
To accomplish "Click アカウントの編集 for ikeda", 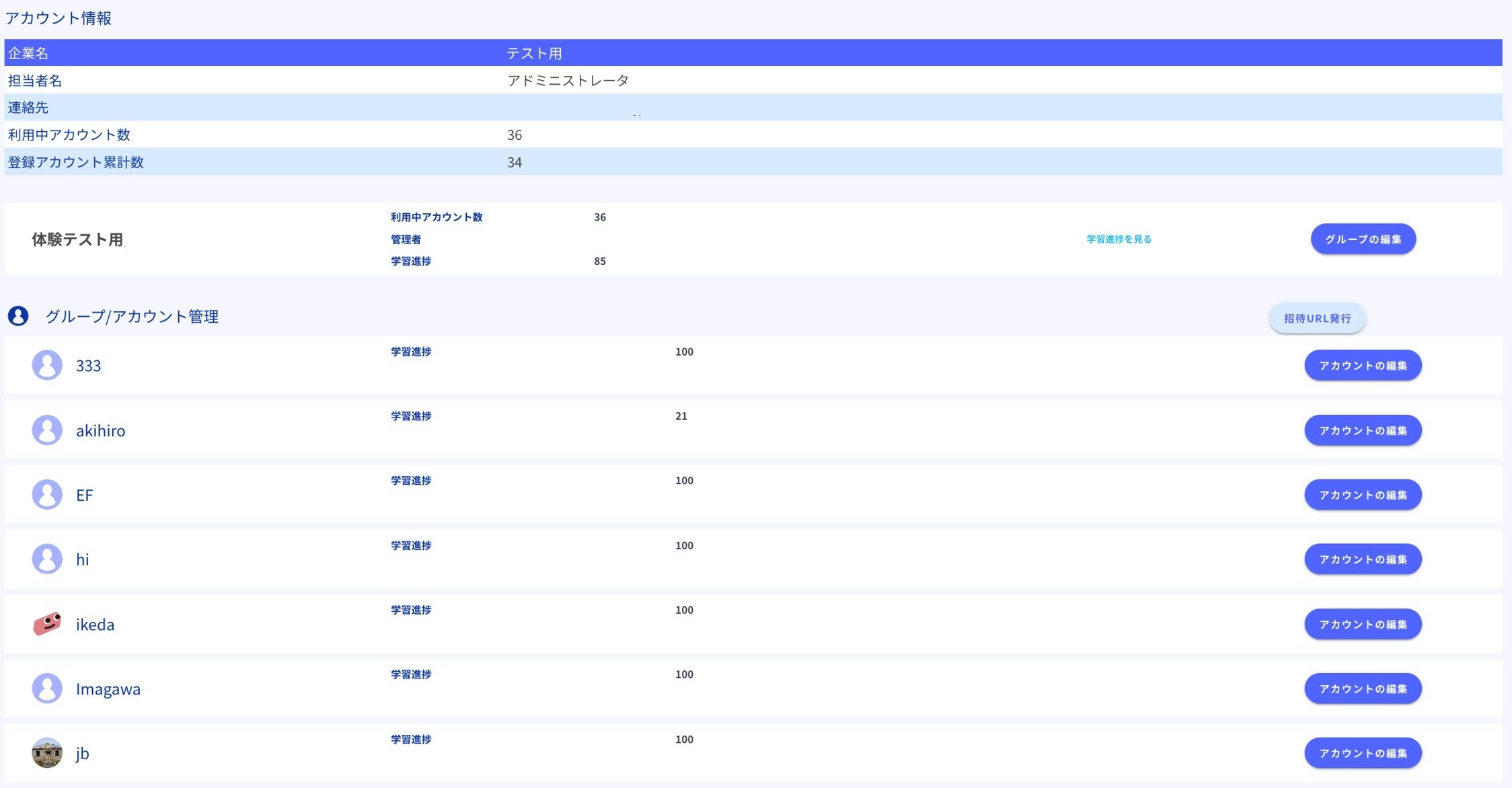I will click(x=1363, y=624).
